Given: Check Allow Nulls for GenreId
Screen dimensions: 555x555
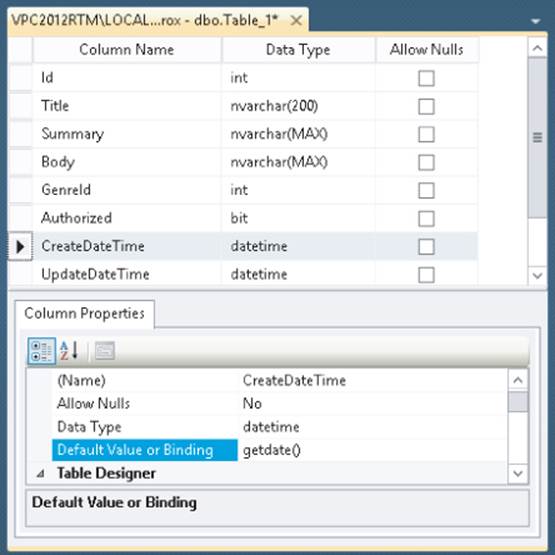Looking at the screenshot, I should [426, 190].
